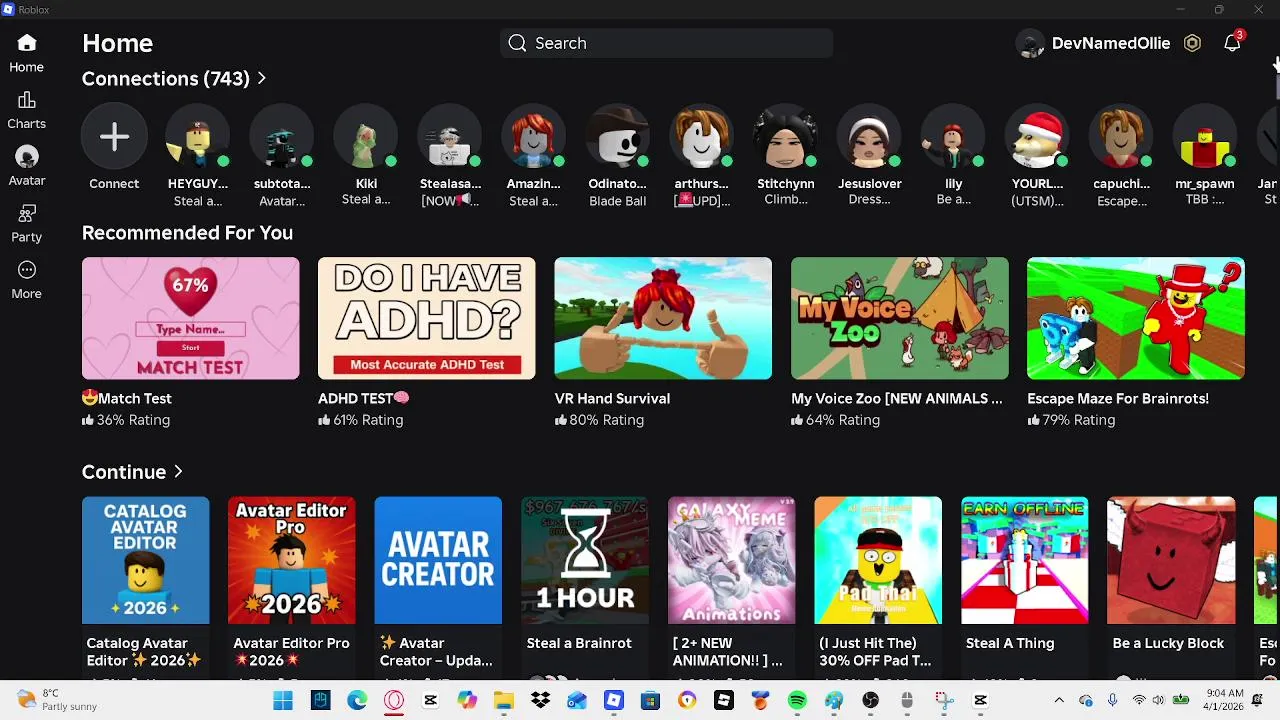Open Stealasa... friend avatar
1280x720 pixels.
tap(450, 137)
